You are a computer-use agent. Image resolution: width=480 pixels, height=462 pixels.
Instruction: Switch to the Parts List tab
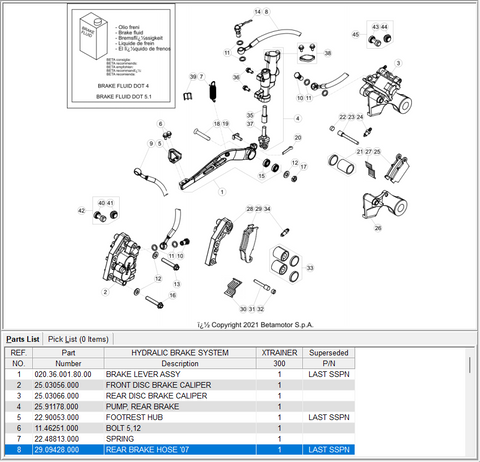tap(23, 339)
